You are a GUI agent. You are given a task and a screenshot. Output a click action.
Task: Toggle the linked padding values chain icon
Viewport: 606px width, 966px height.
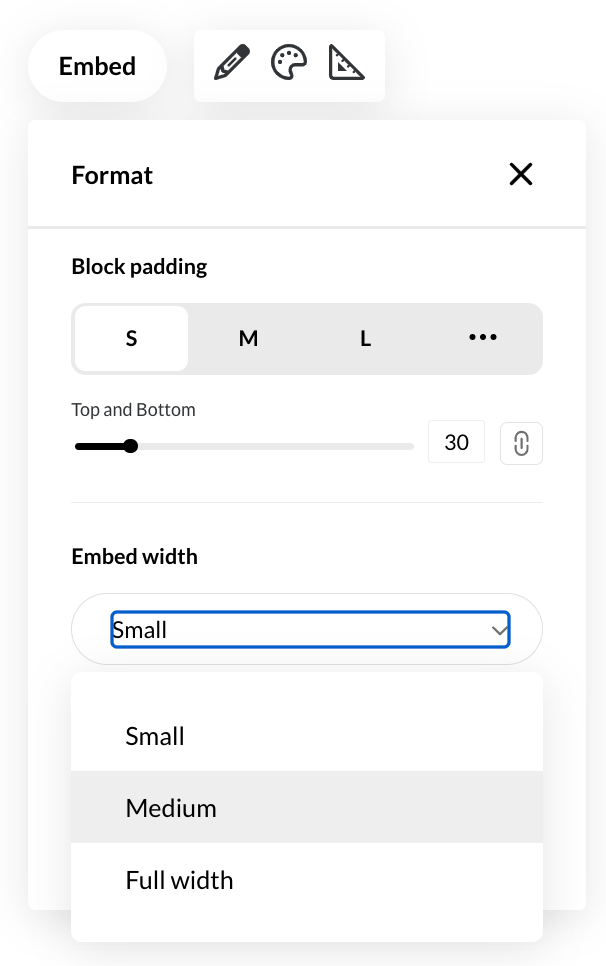(521, 443)
